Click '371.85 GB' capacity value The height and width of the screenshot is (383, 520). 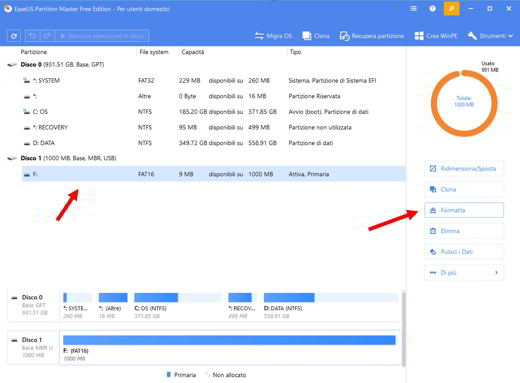click(262, 112)
